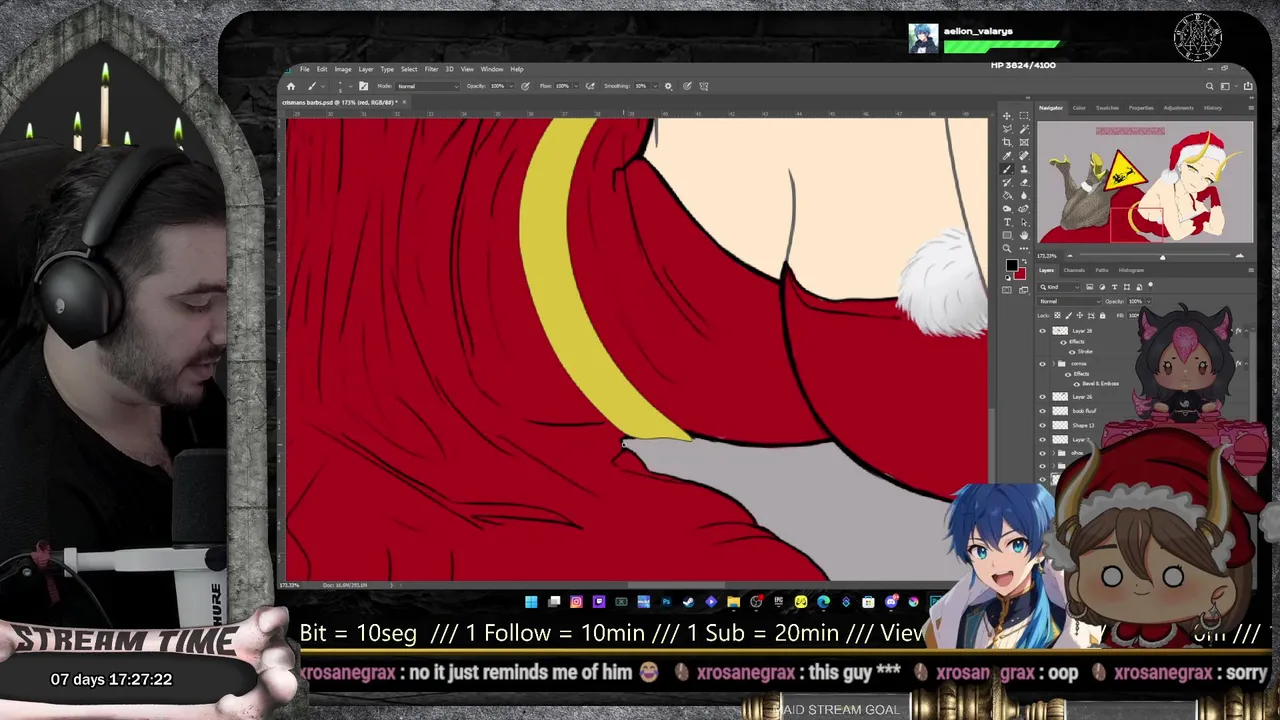Screen dimensions: 1280x720
Task: Open the Flow dropdown arrow
Action: pos(577,86)
